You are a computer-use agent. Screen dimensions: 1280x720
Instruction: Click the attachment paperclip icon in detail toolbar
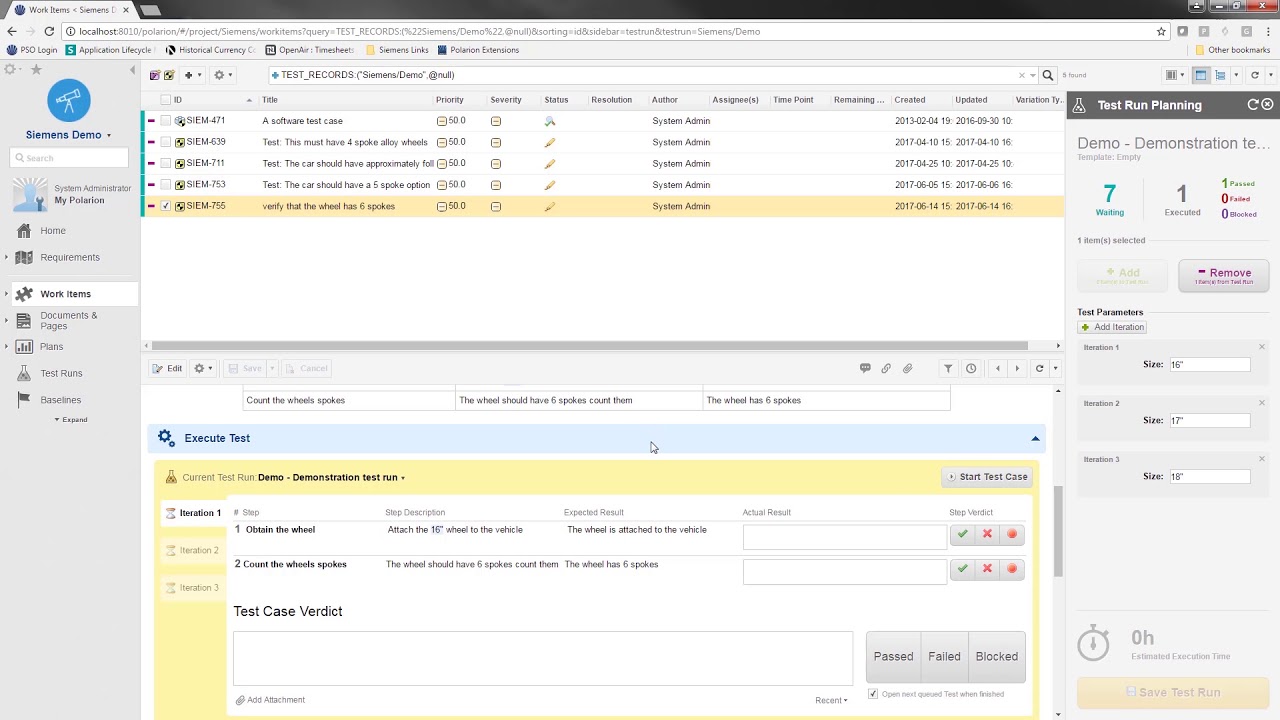click(x=907, y=368)
